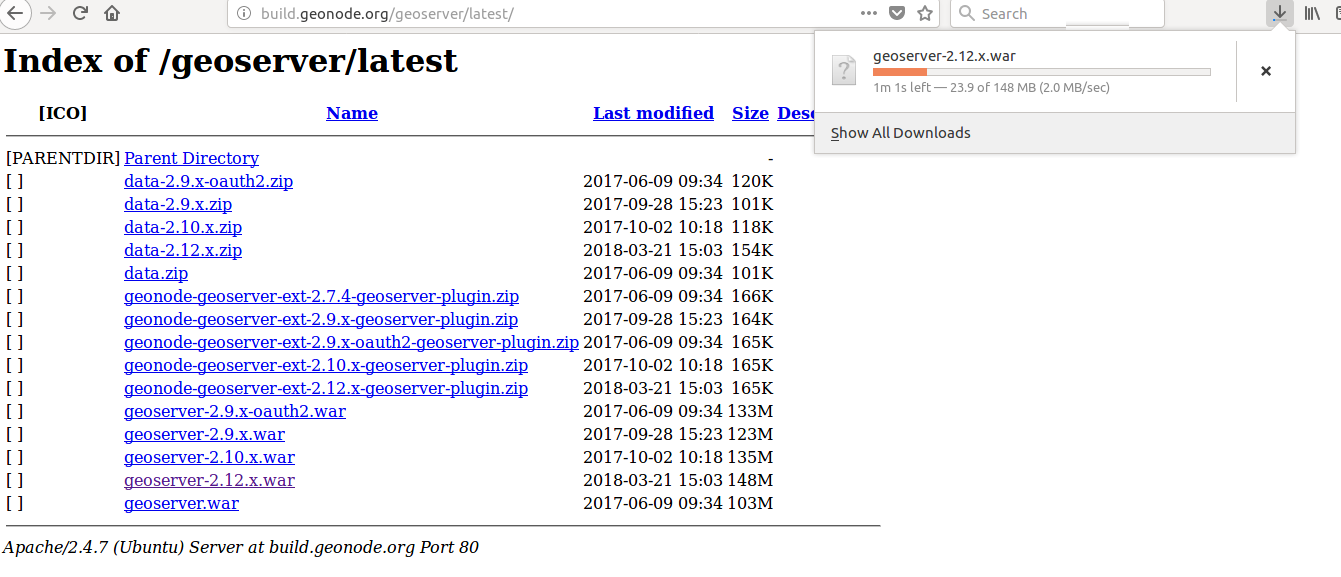Screen dimensions: 1341x577
Task: Open the Library toolbar button
Action: 1313,13
